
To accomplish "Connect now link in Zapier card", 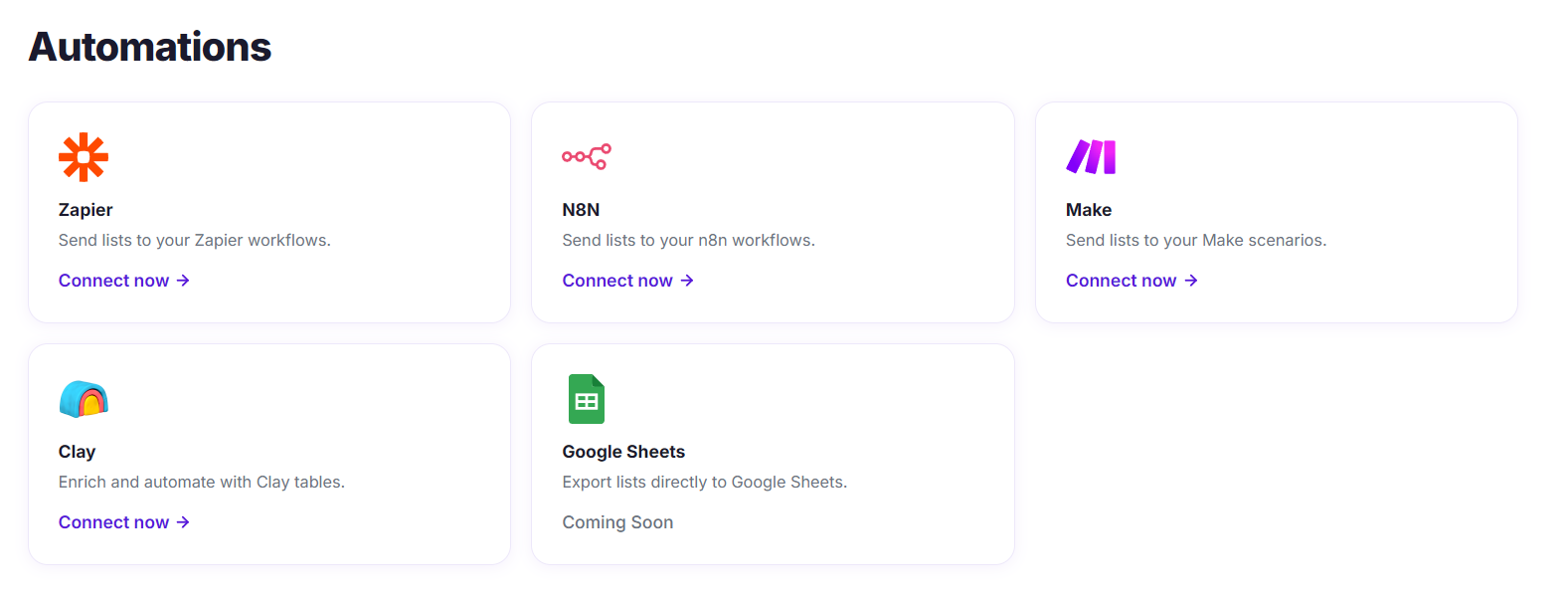I will pyautogui.click(x=124, y=281).
